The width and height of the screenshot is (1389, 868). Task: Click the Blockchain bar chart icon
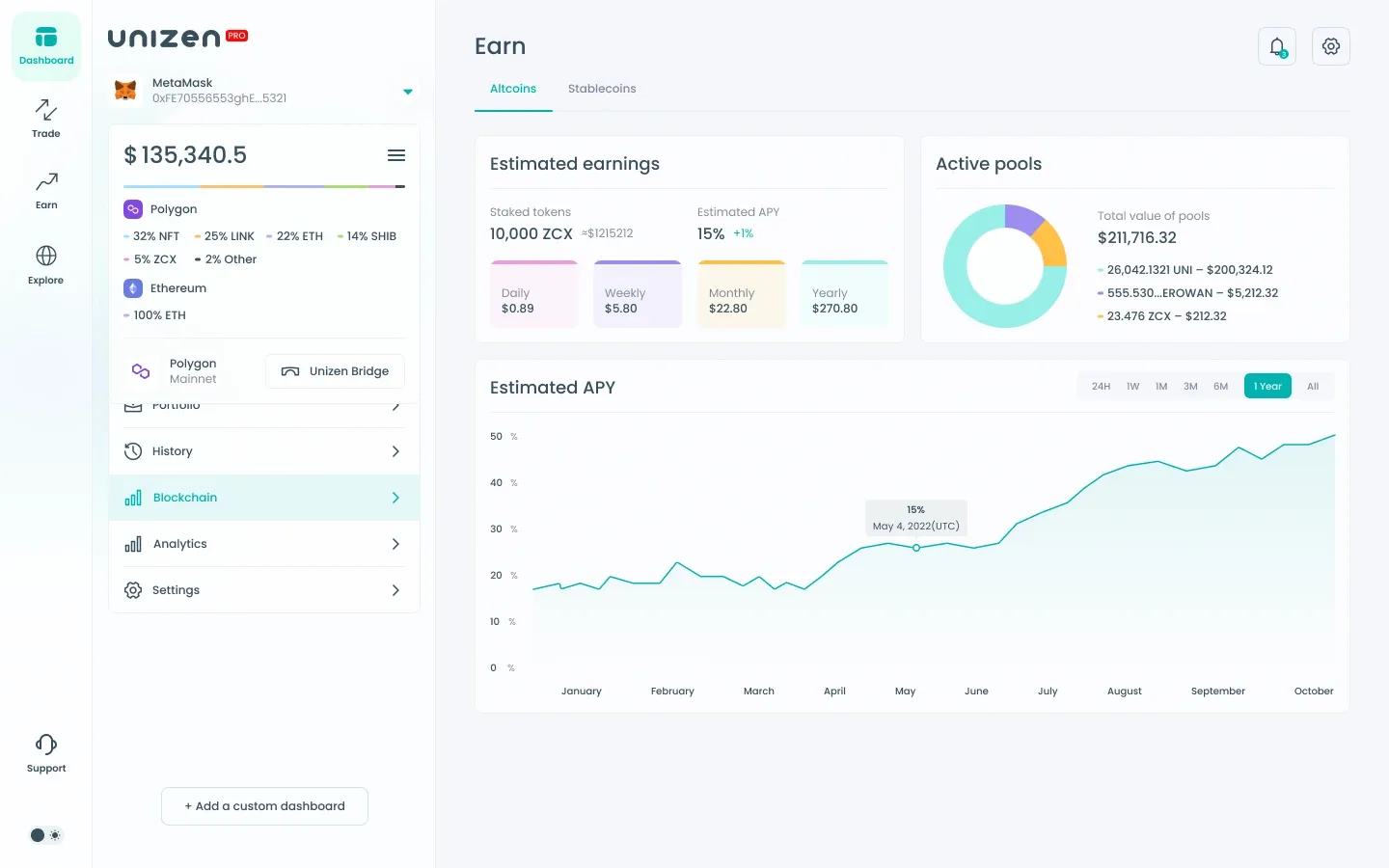[133, 498]
